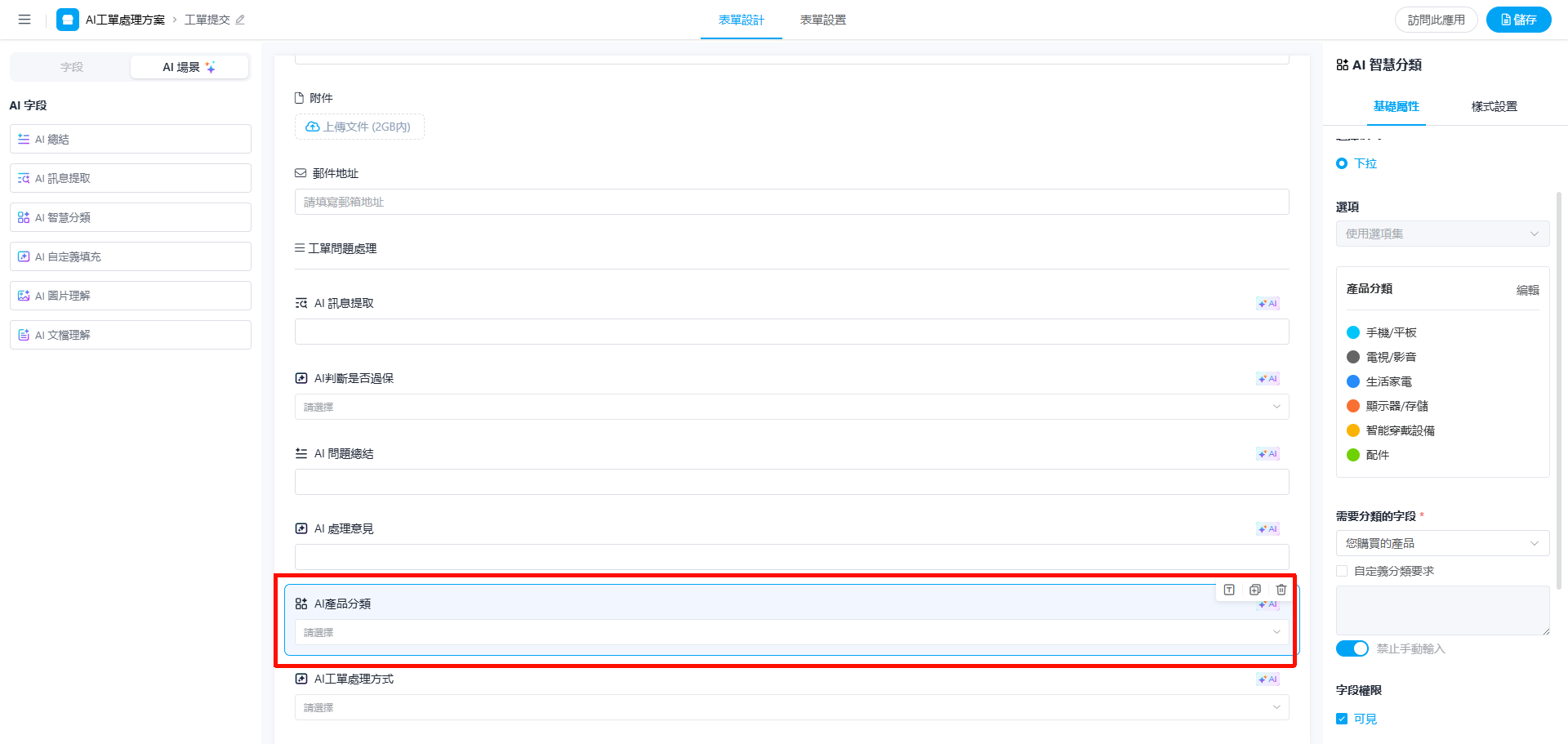This screenshot has width=1568, height=744.
Task: Expand the 您購買的產品 field dropdown
Action: coord(1441,543)
